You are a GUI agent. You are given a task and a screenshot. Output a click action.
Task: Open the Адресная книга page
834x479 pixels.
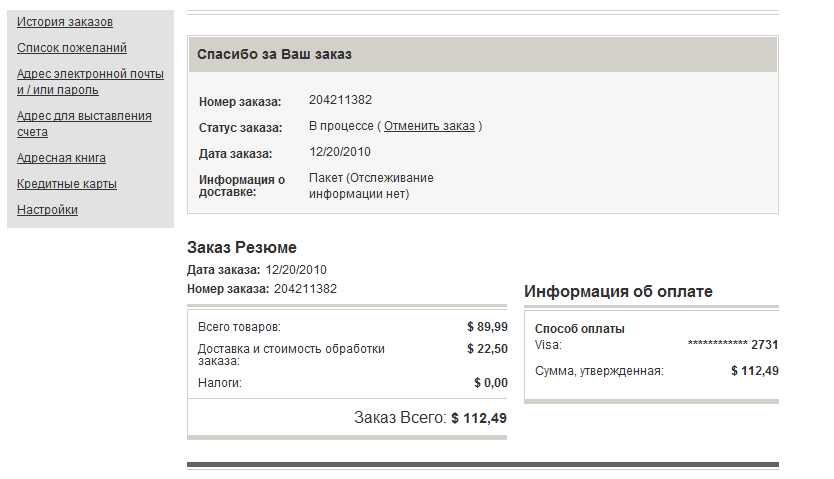(61, 158)
